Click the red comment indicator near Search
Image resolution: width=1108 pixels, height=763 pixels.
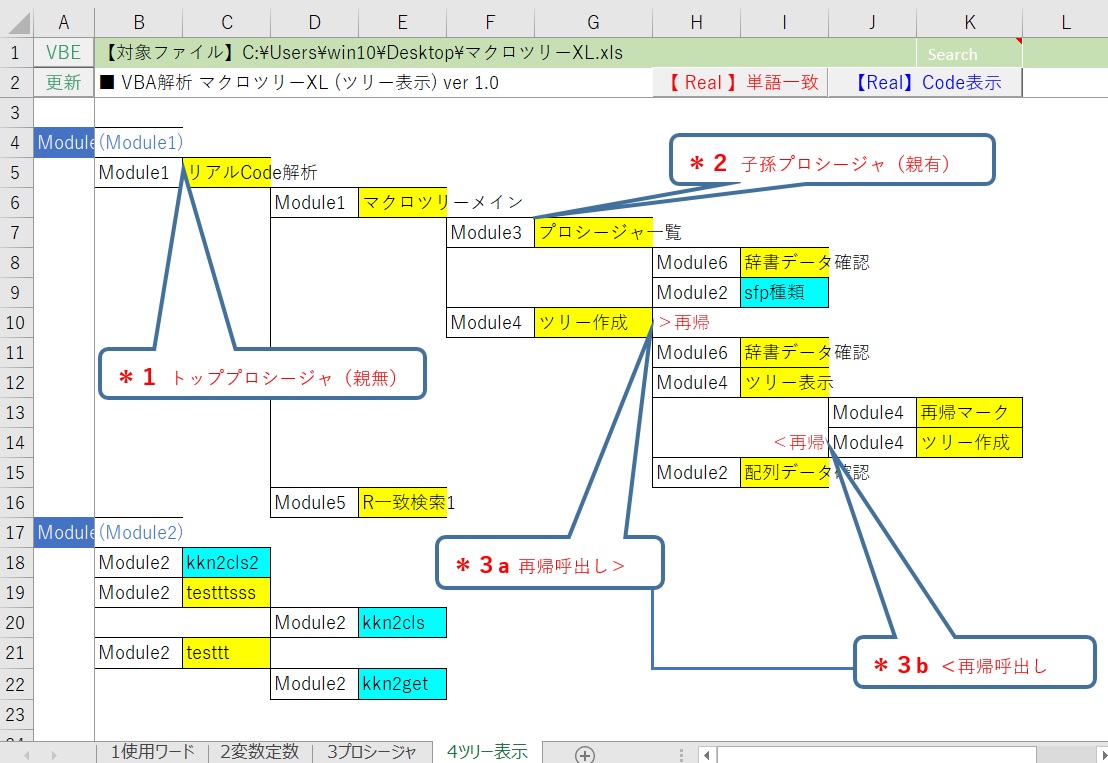1020,42
